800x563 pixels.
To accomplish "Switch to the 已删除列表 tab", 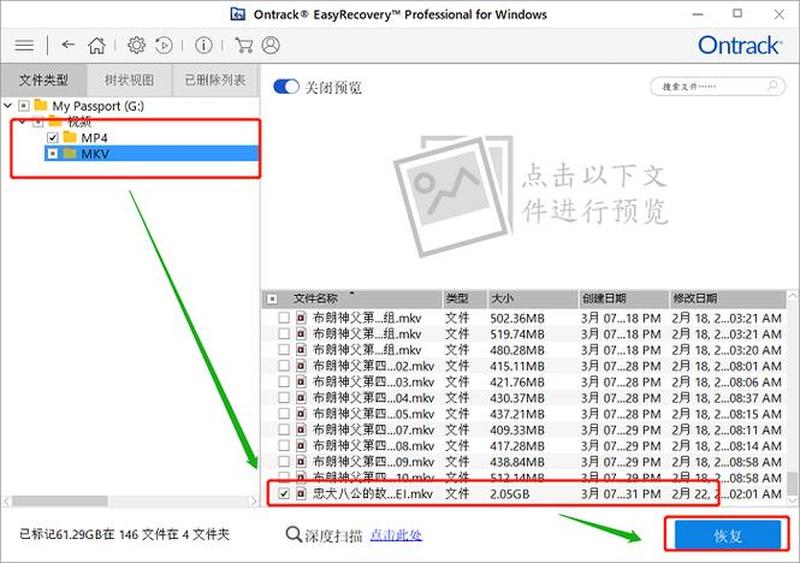I will pyautogui.click(x=215, y=80).
